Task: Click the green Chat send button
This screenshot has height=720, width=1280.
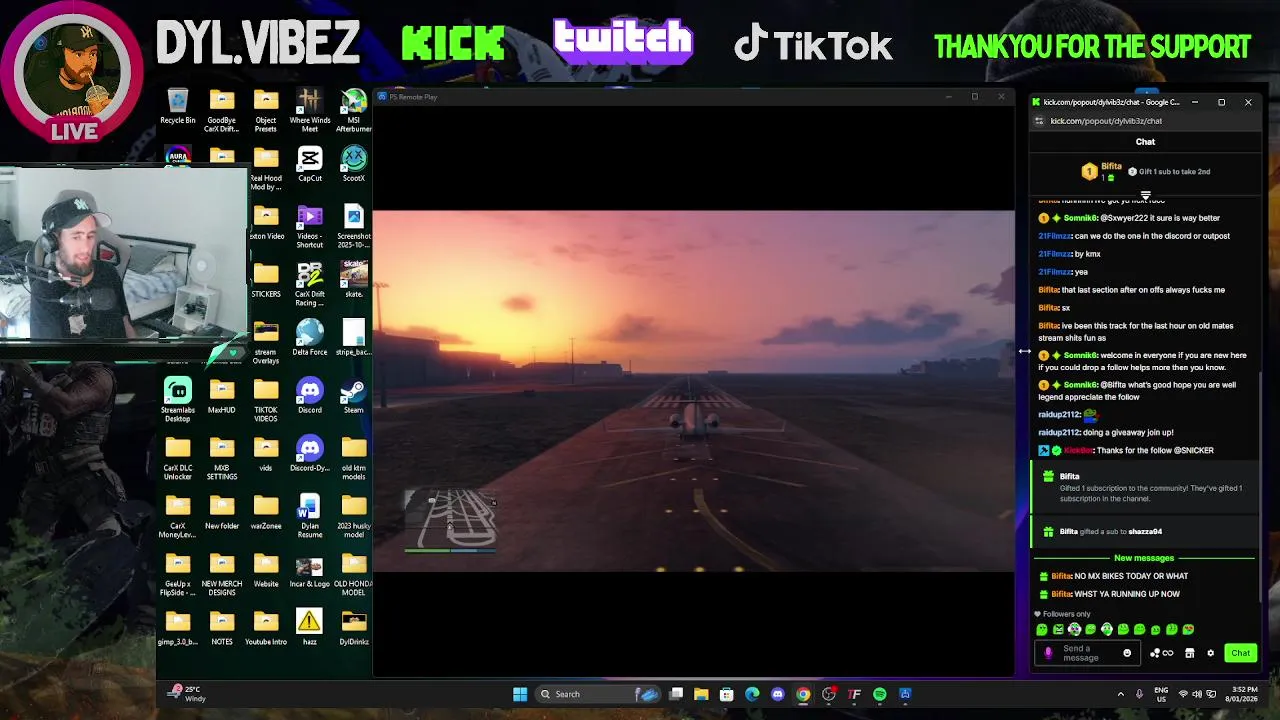Action: tap(1240, 653)
